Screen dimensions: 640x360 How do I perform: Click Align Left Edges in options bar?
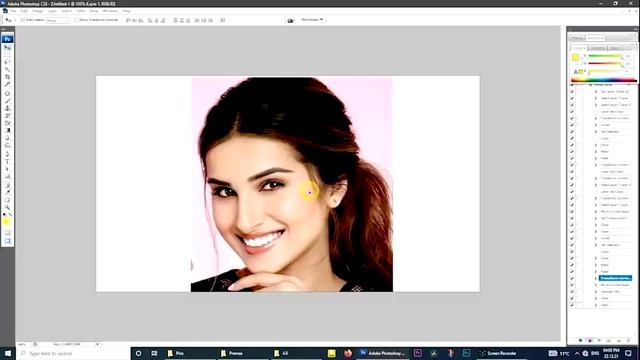(x=150, y=20)
